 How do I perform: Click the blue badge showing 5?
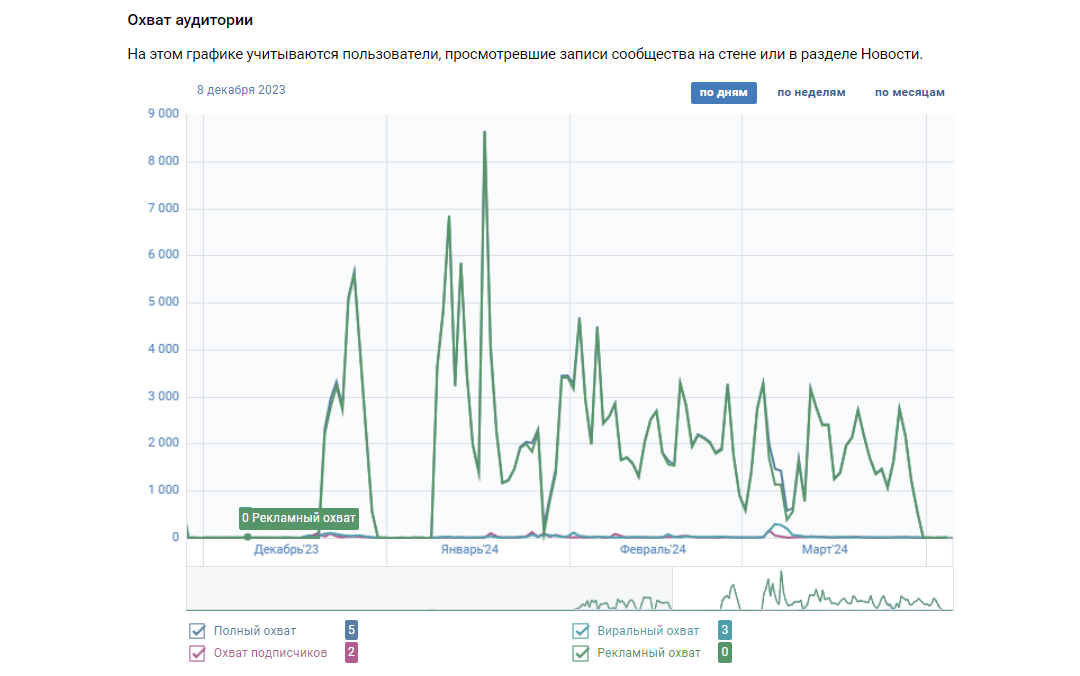coord(351,630)
